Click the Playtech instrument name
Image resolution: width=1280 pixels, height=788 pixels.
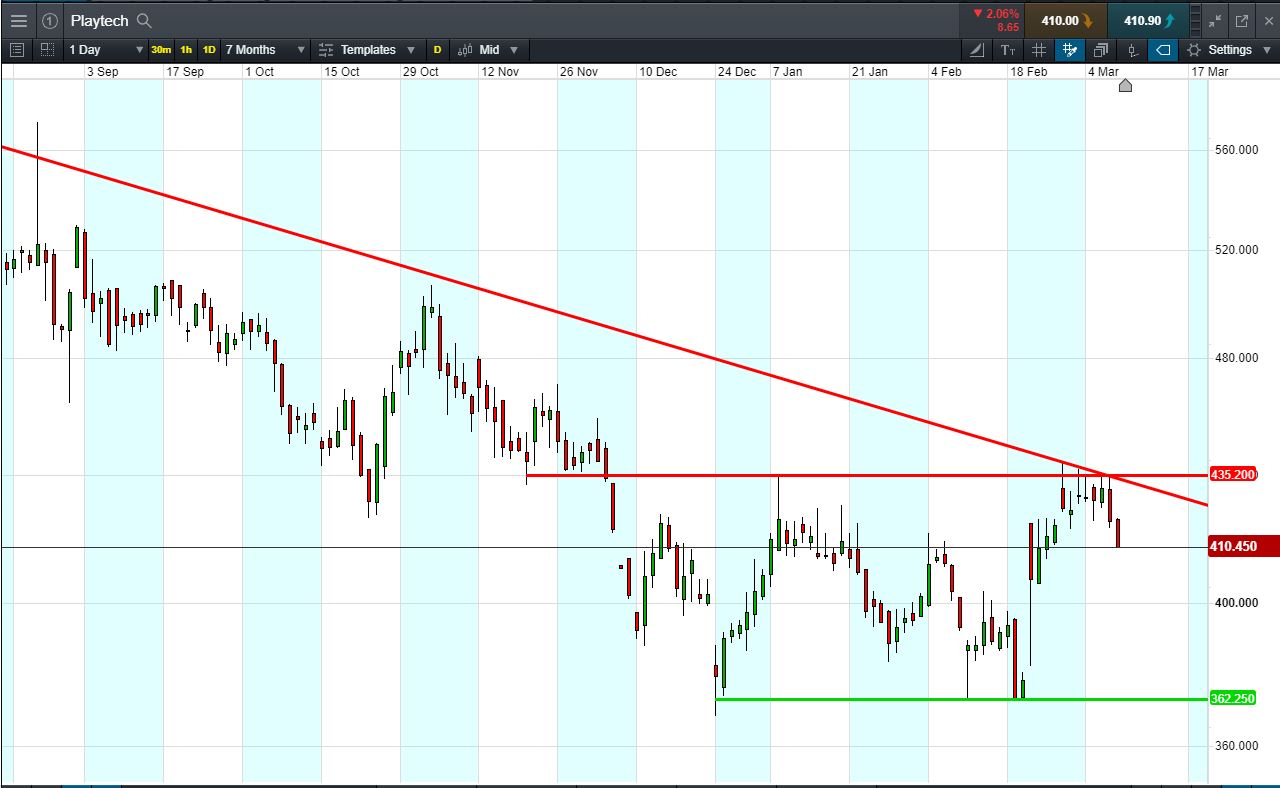[x=100, y=20]
